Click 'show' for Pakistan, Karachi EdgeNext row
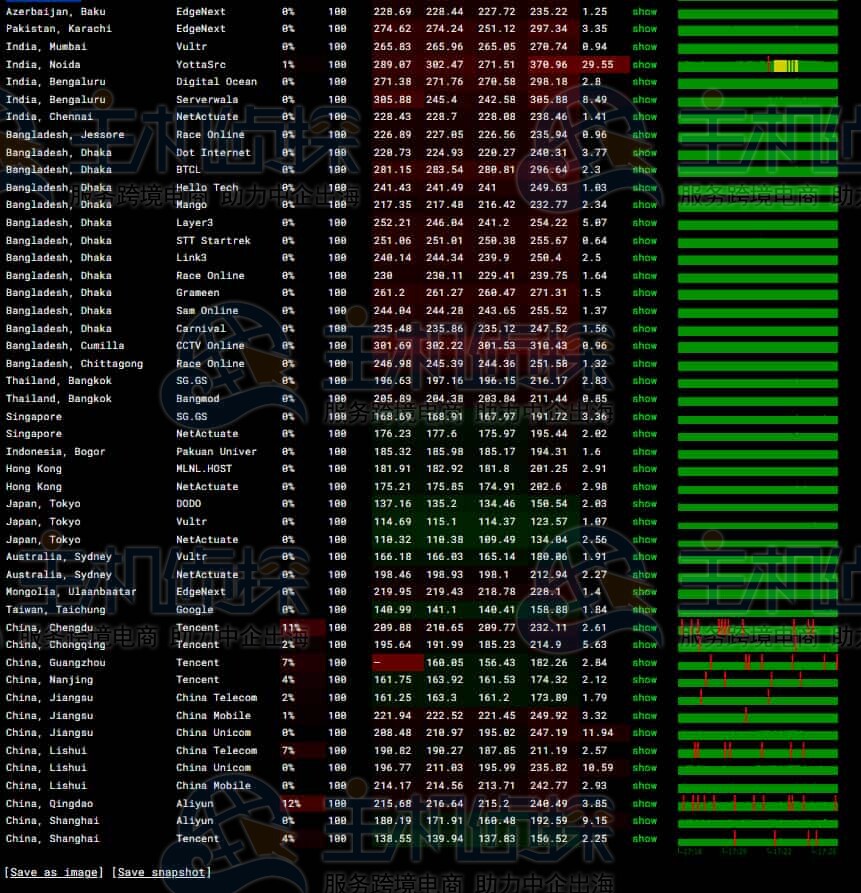 pos(644,28)
